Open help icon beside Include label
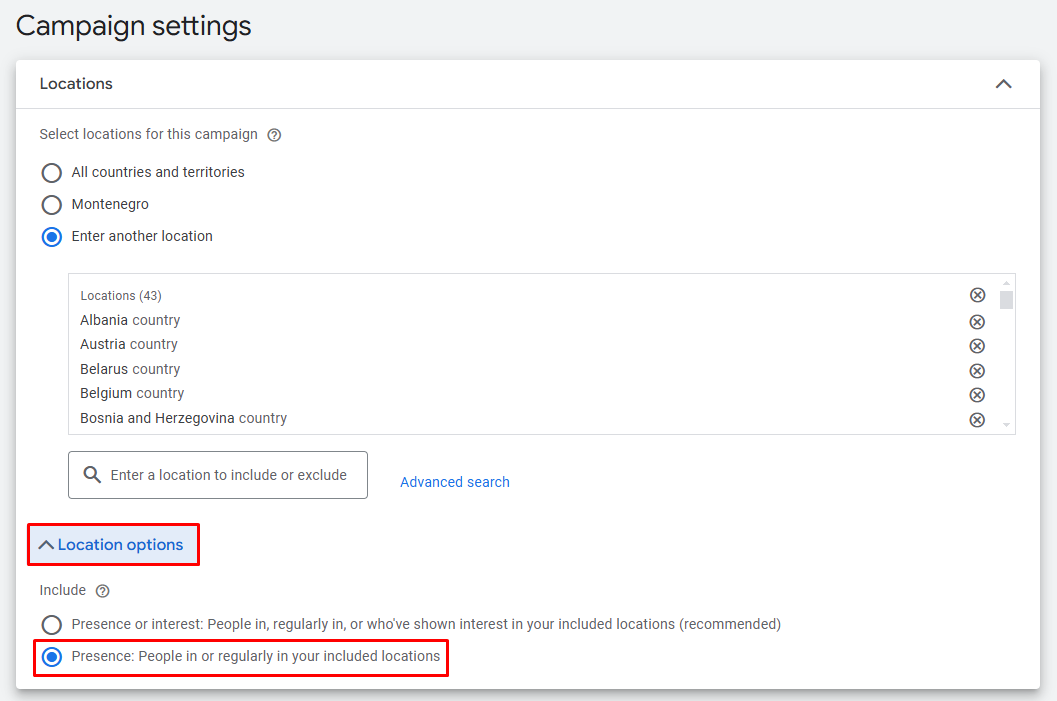The image size is (1057, 701). 102,591
